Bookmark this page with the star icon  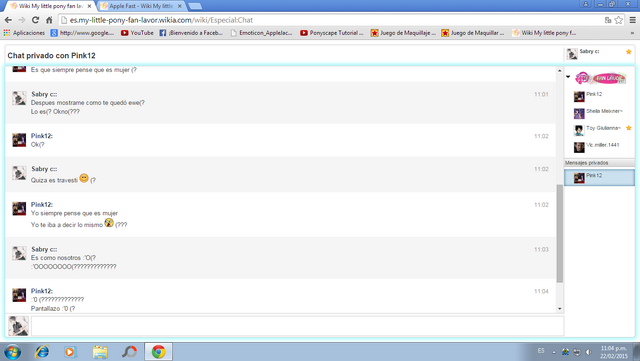[x=619, y=20]
